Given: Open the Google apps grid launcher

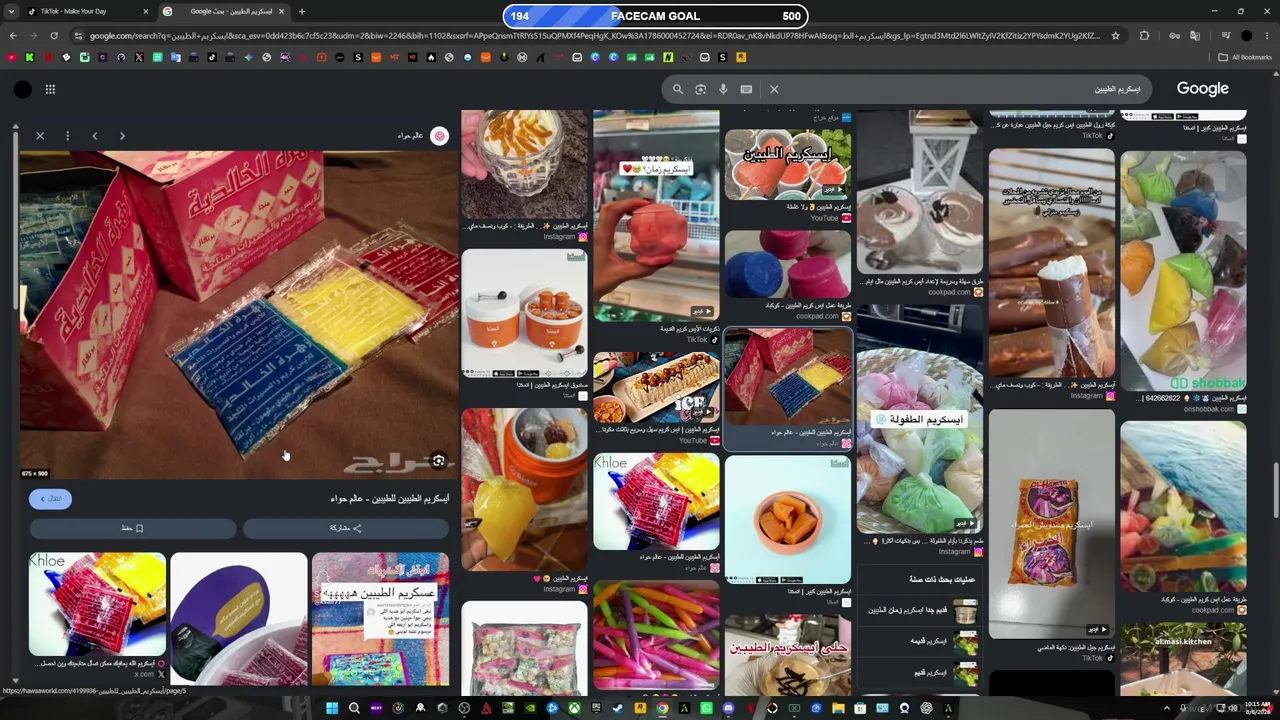Looking at the screenshot, I should [x=50, y=89].
